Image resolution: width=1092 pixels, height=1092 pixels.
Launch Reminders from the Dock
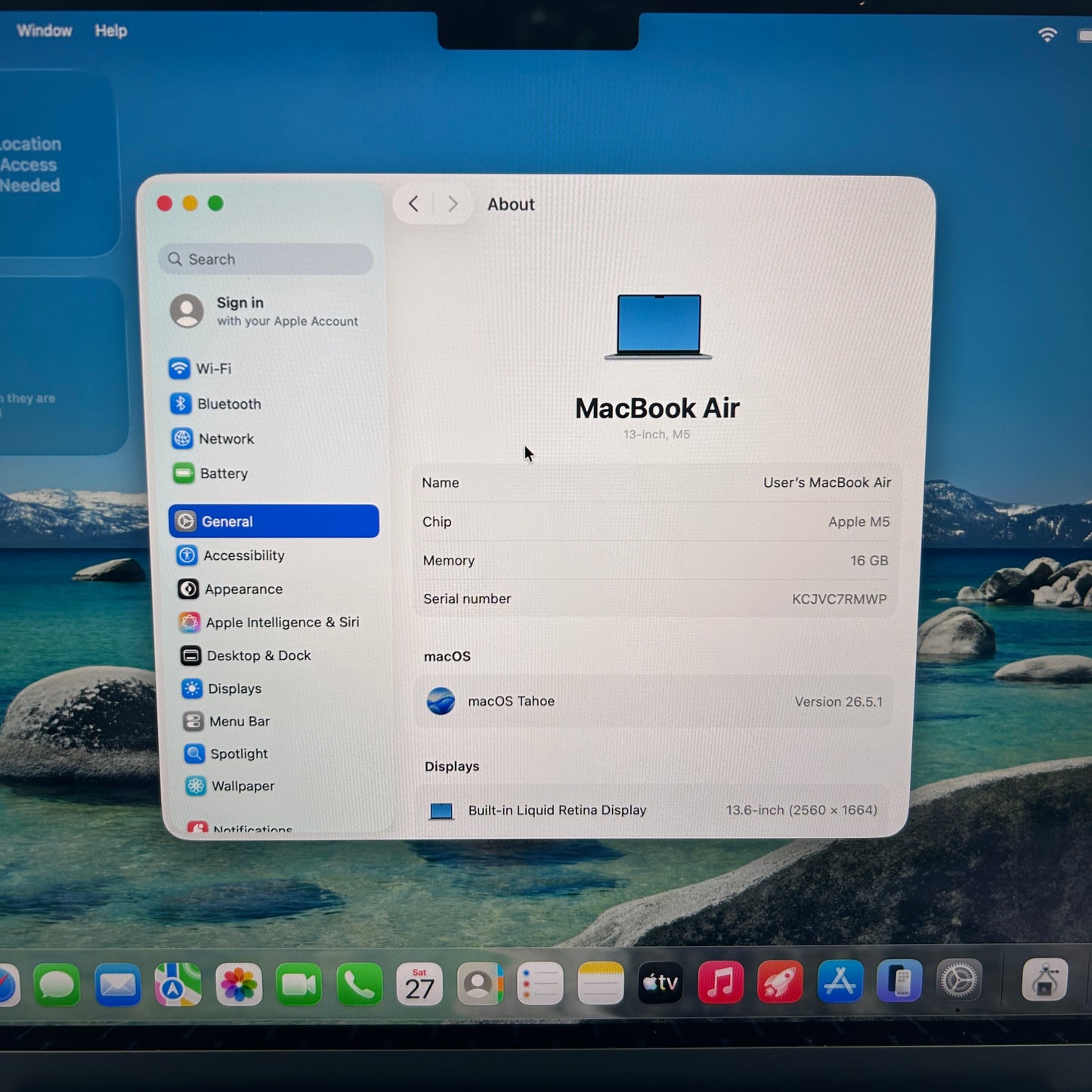pyautogui.click(x=540, y=983)
